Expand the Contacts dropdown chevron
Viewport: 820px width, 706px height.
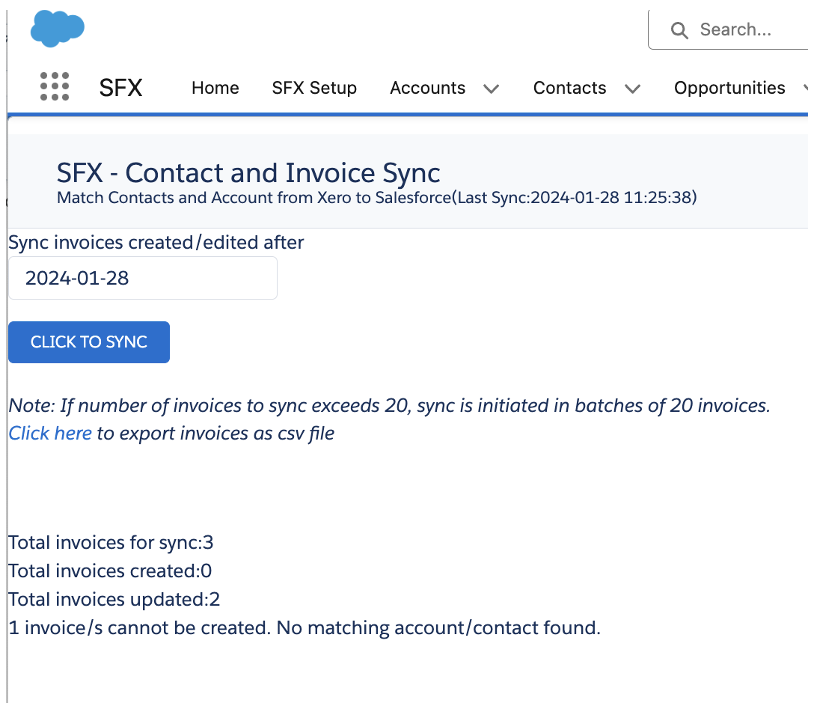[x=632, y=89]
